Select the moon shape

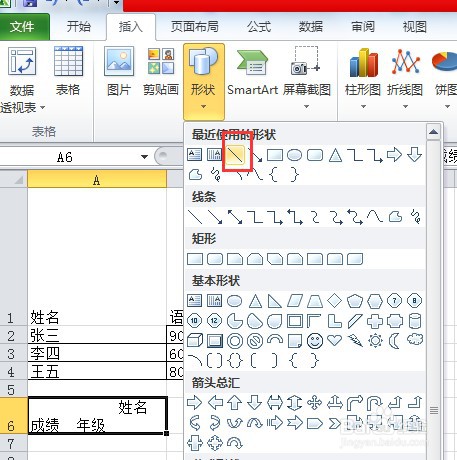pyautogui.click(x=395, y=341)
